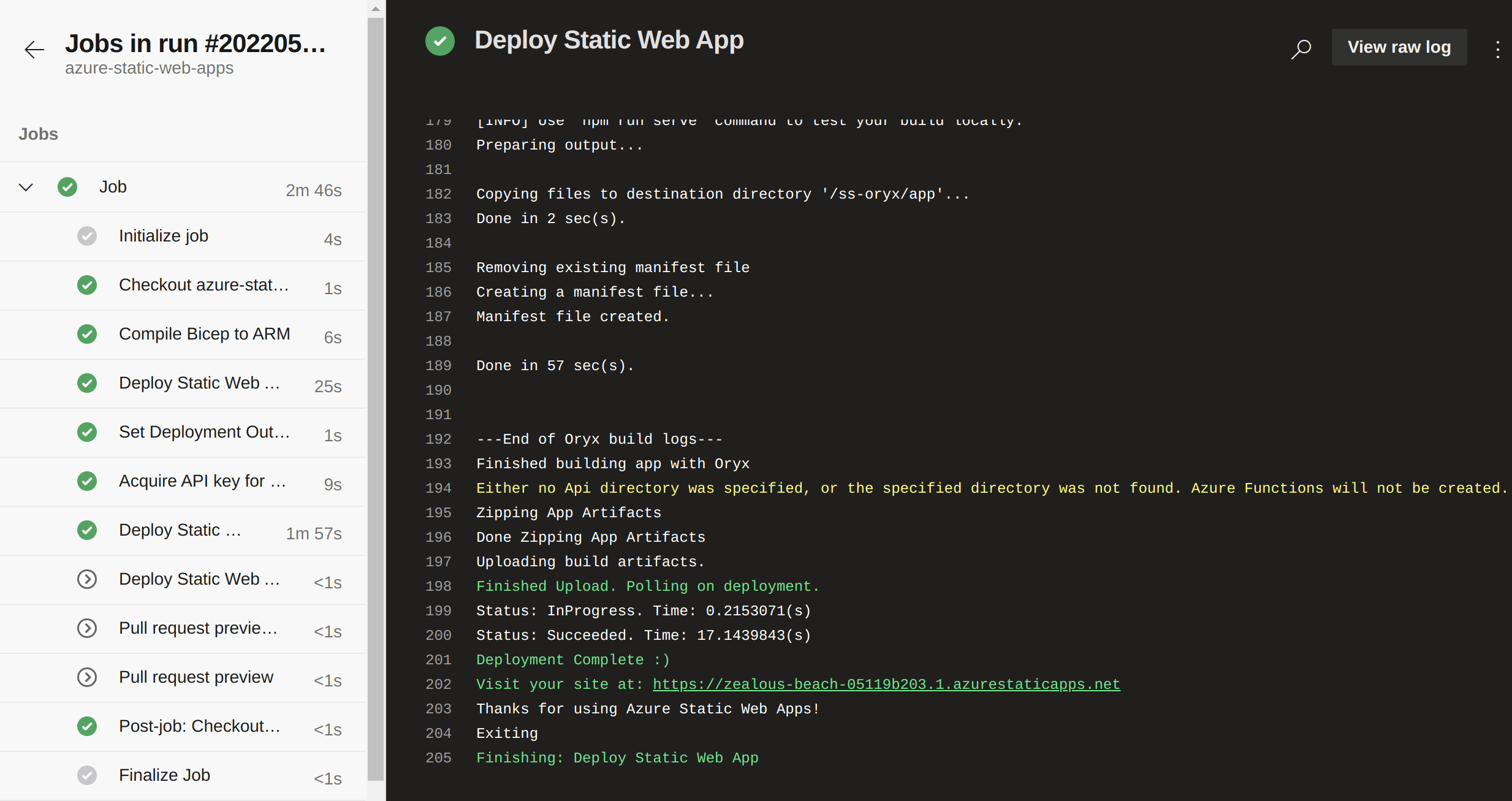The width and height of the screenshot is (1512, 801).
Task: Click the skipped icon for Pull request preview
Action: pos(87,677)
